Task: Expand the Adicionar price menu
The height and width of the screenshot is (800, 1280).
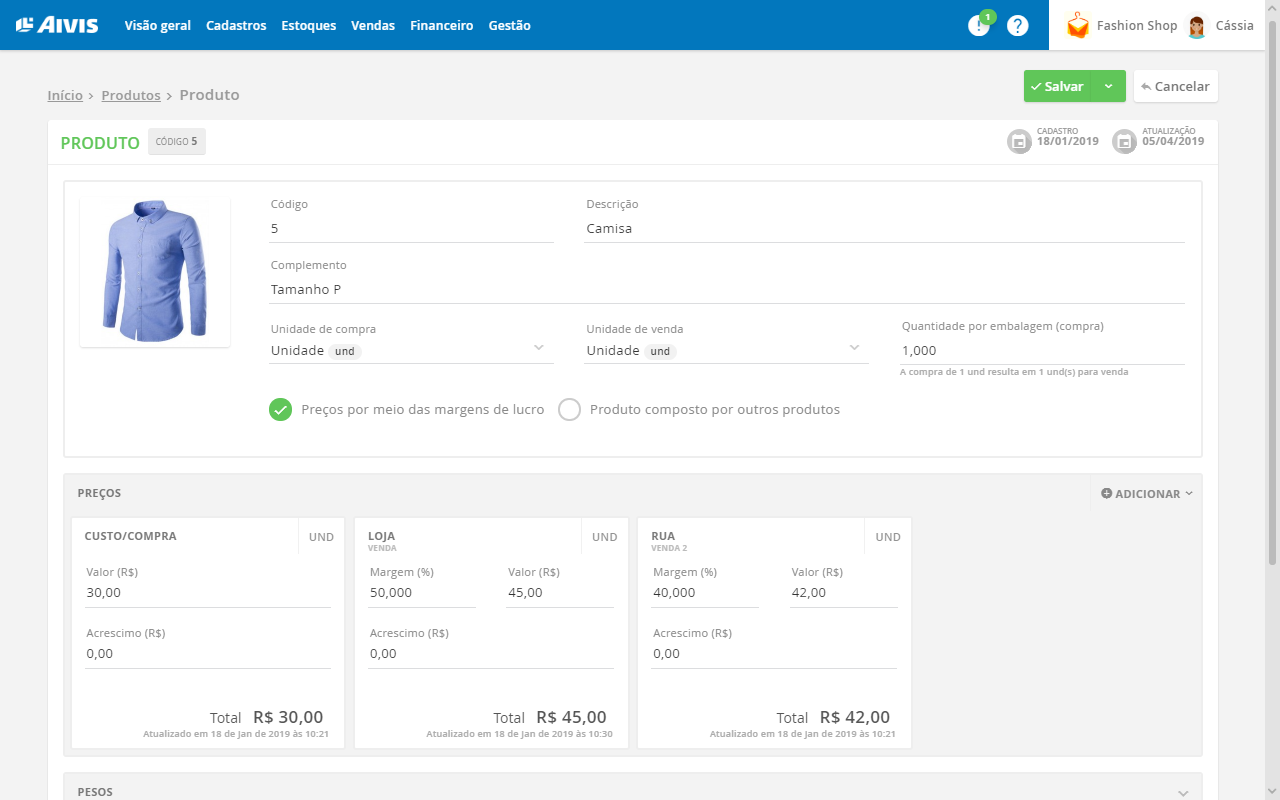Action: click(x=1147, y=493)
